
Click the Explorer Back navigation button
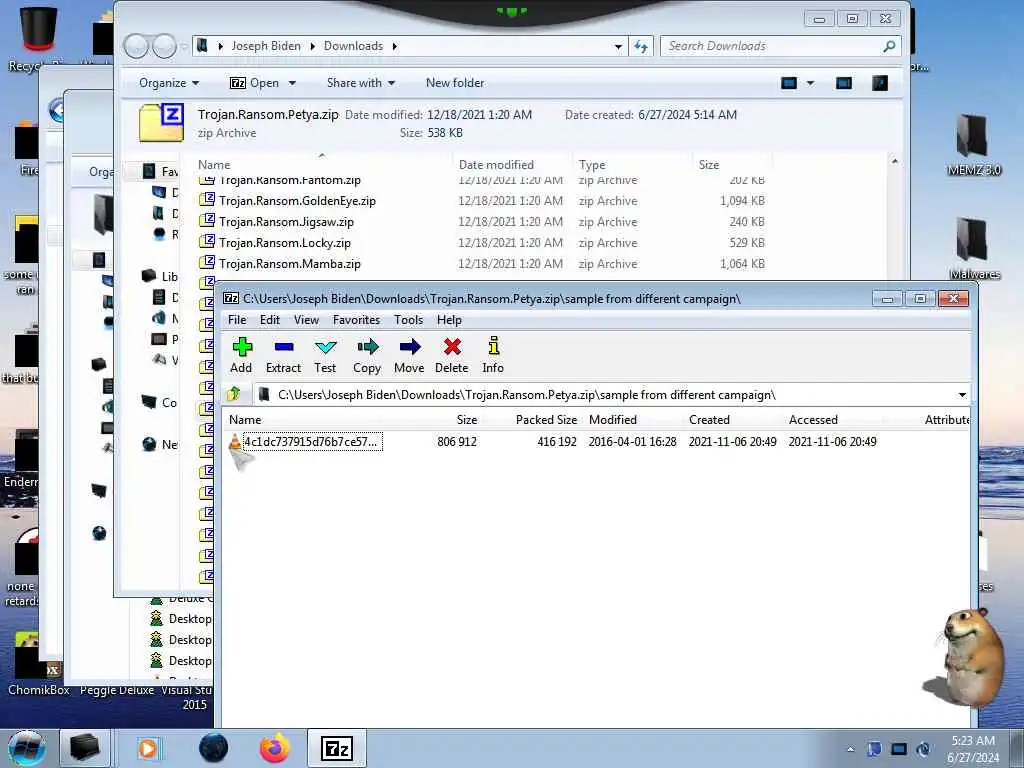(x=136, y=46)
